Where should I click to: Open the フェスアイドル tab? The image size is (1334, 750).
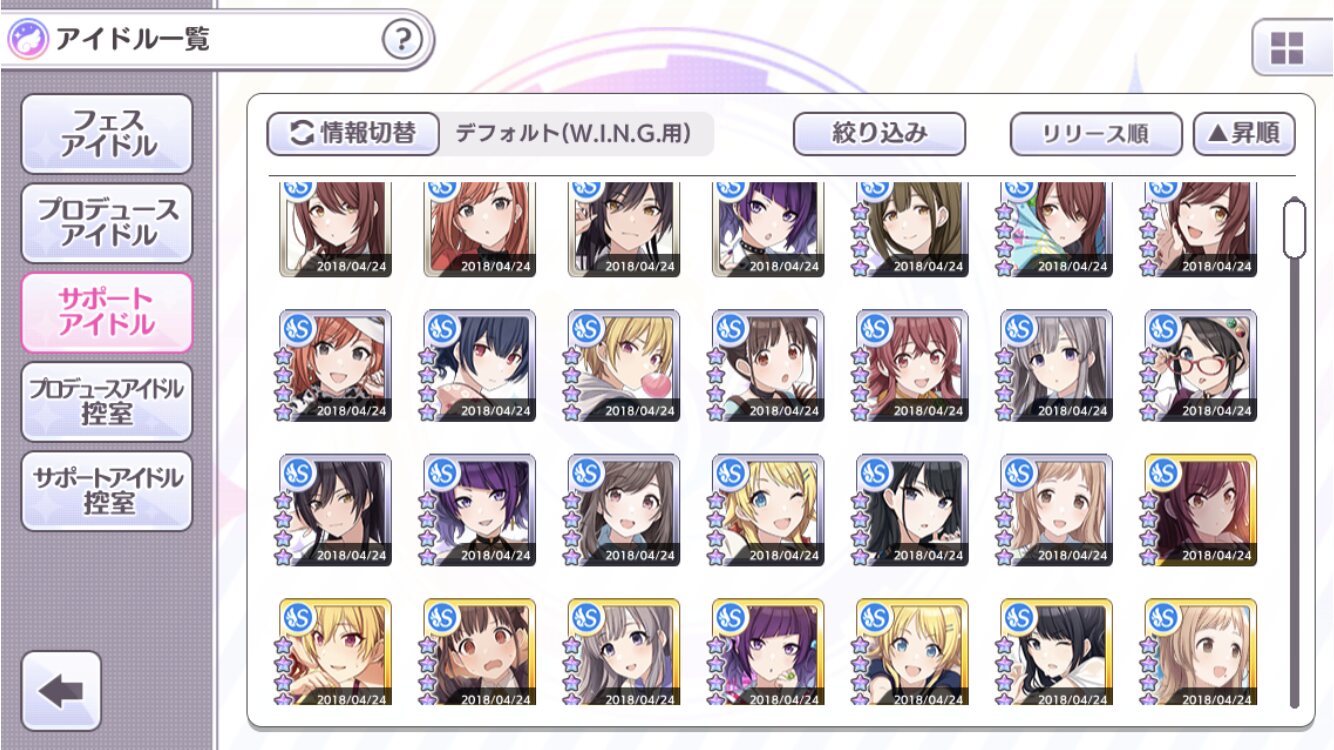point(107,134)
